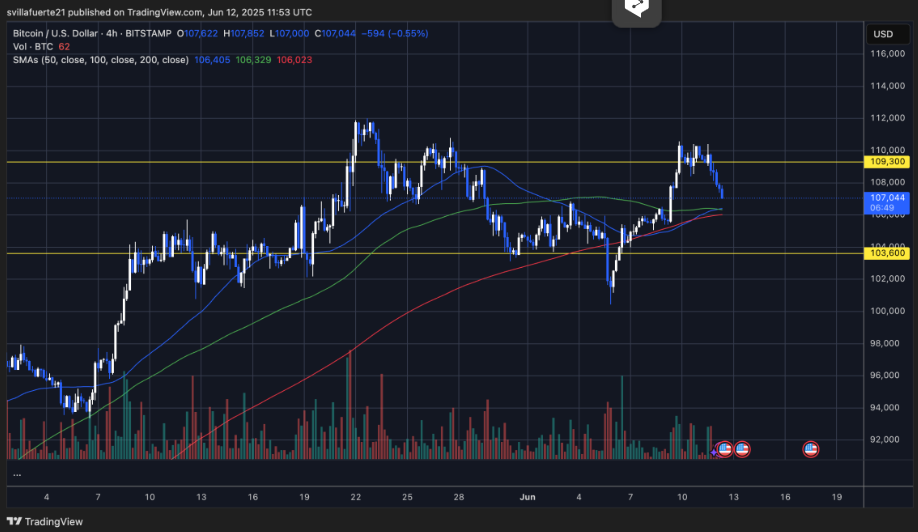The image size is (918, 532).
Task: Open the rightmost US flag event marker
Action: pyautogui.click(x=811, y=449)
